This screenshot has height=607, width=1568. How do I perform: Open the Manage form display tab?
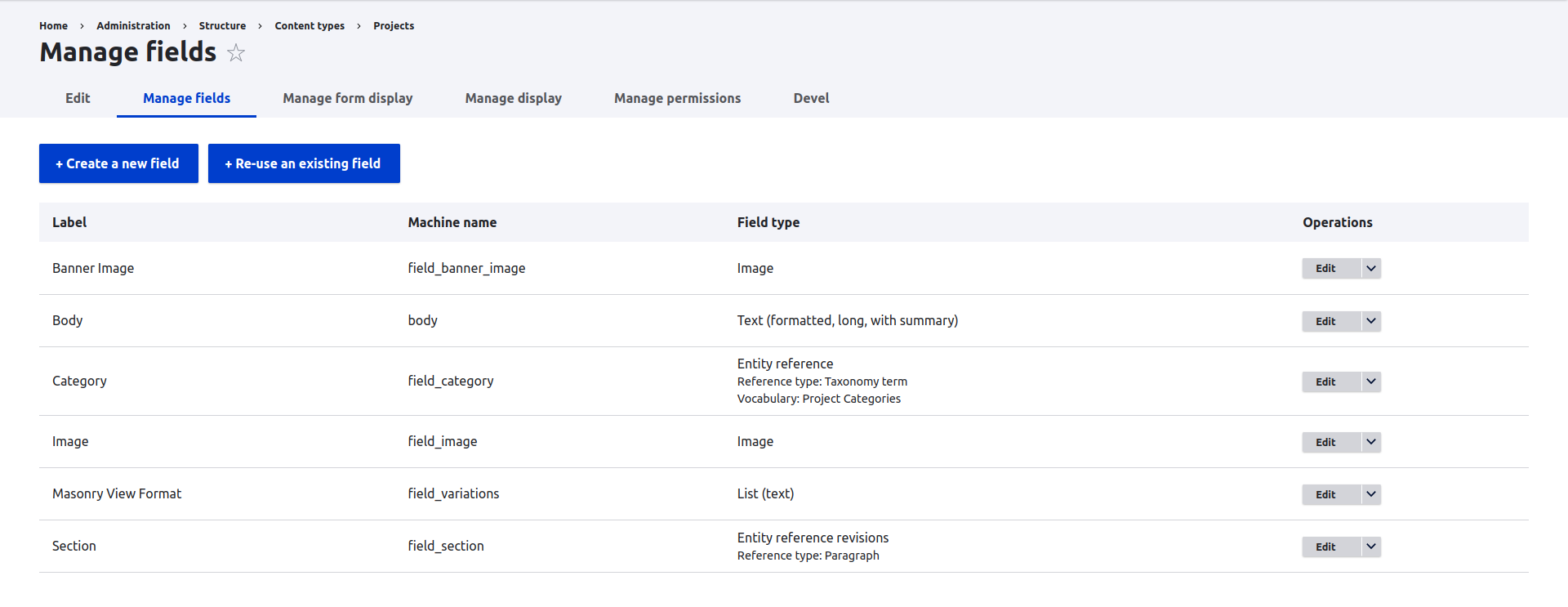point(347,98)
